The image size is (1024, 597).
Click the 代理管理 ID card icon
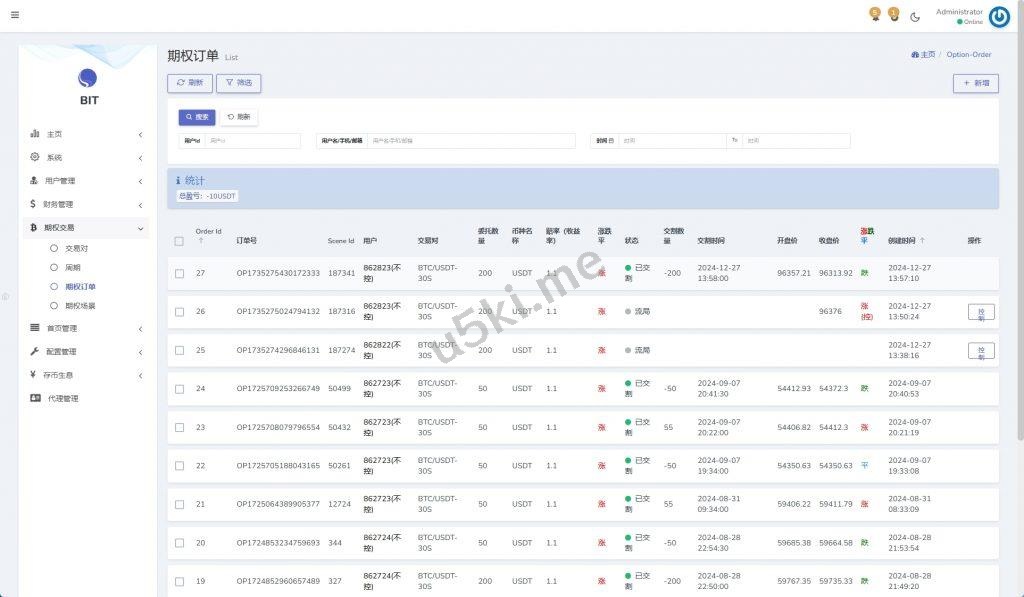pos(35,398)
